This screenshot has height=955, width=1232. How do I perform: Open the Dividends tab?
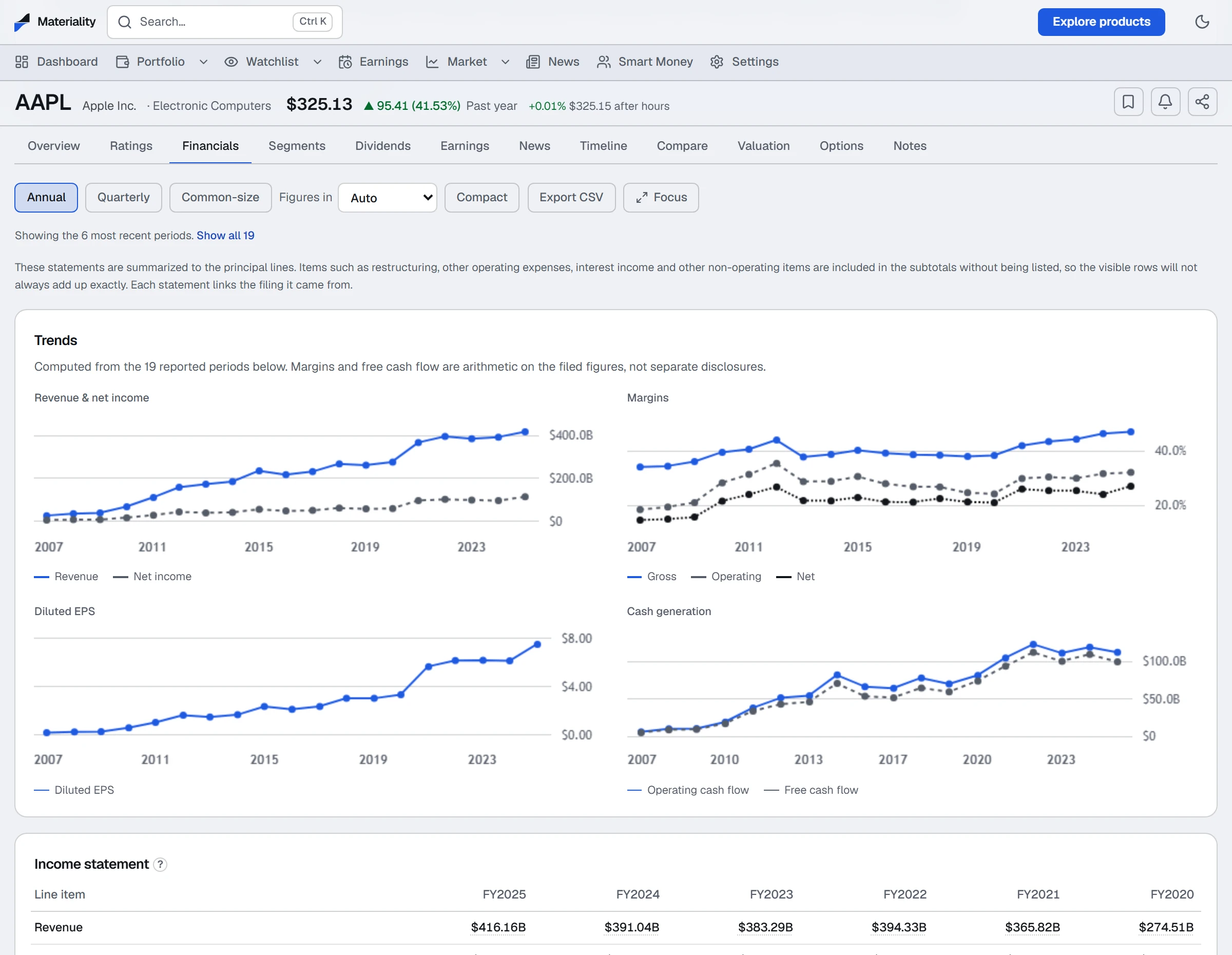(383, 145)
